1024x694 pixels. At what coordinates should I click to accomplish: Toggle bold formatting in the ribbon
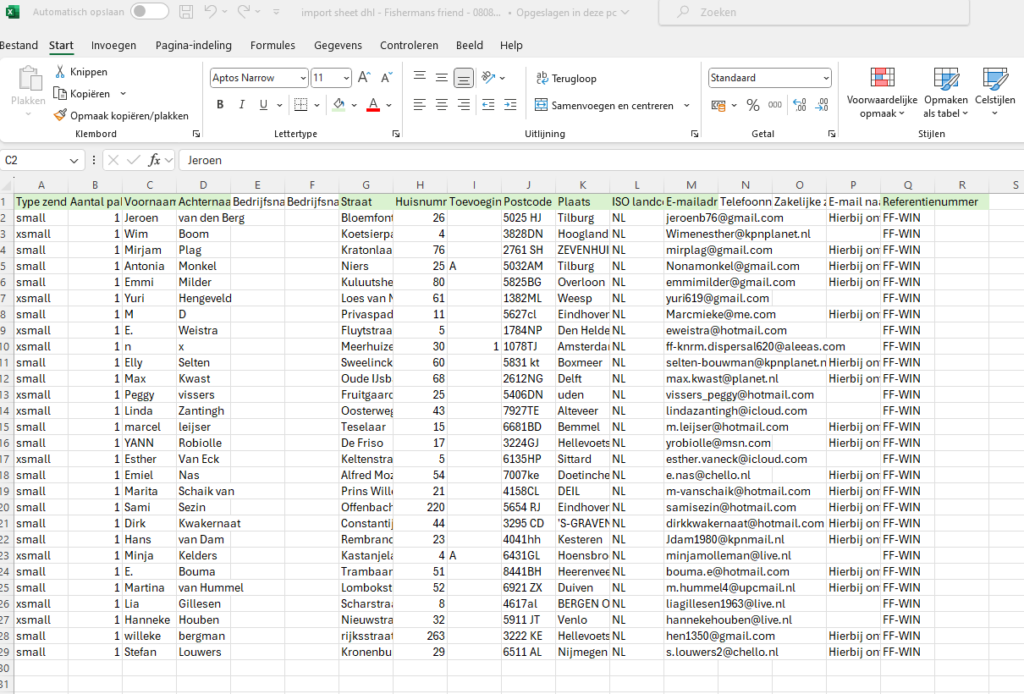click(x=220, y=105)
